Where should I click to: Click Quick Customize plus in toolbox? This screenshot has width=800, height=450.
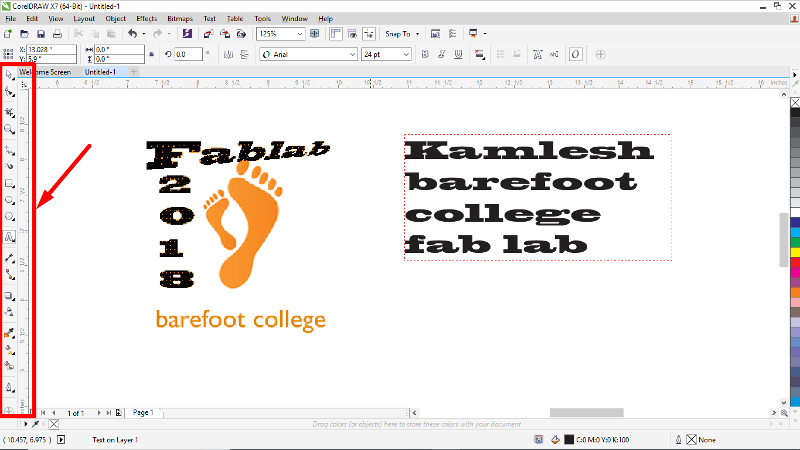point(9,410)
